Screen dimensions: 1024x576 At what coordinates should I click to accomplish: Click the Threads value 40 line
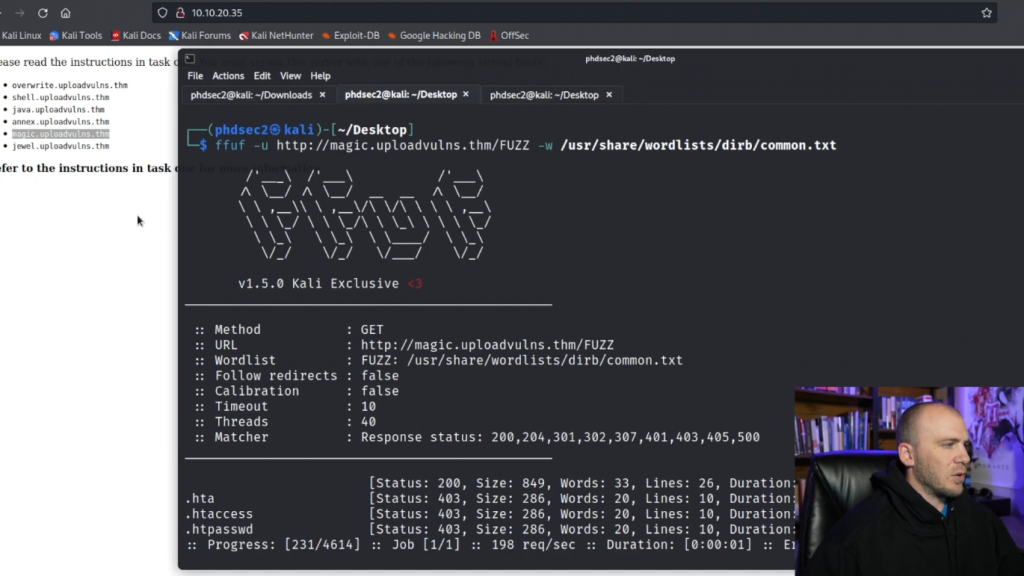click(x=285, y=422)
